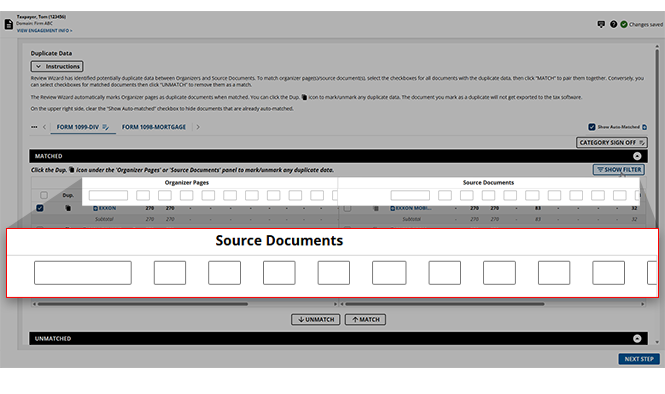Click the Source Documents horizontal scrollbar

(444, 304)
